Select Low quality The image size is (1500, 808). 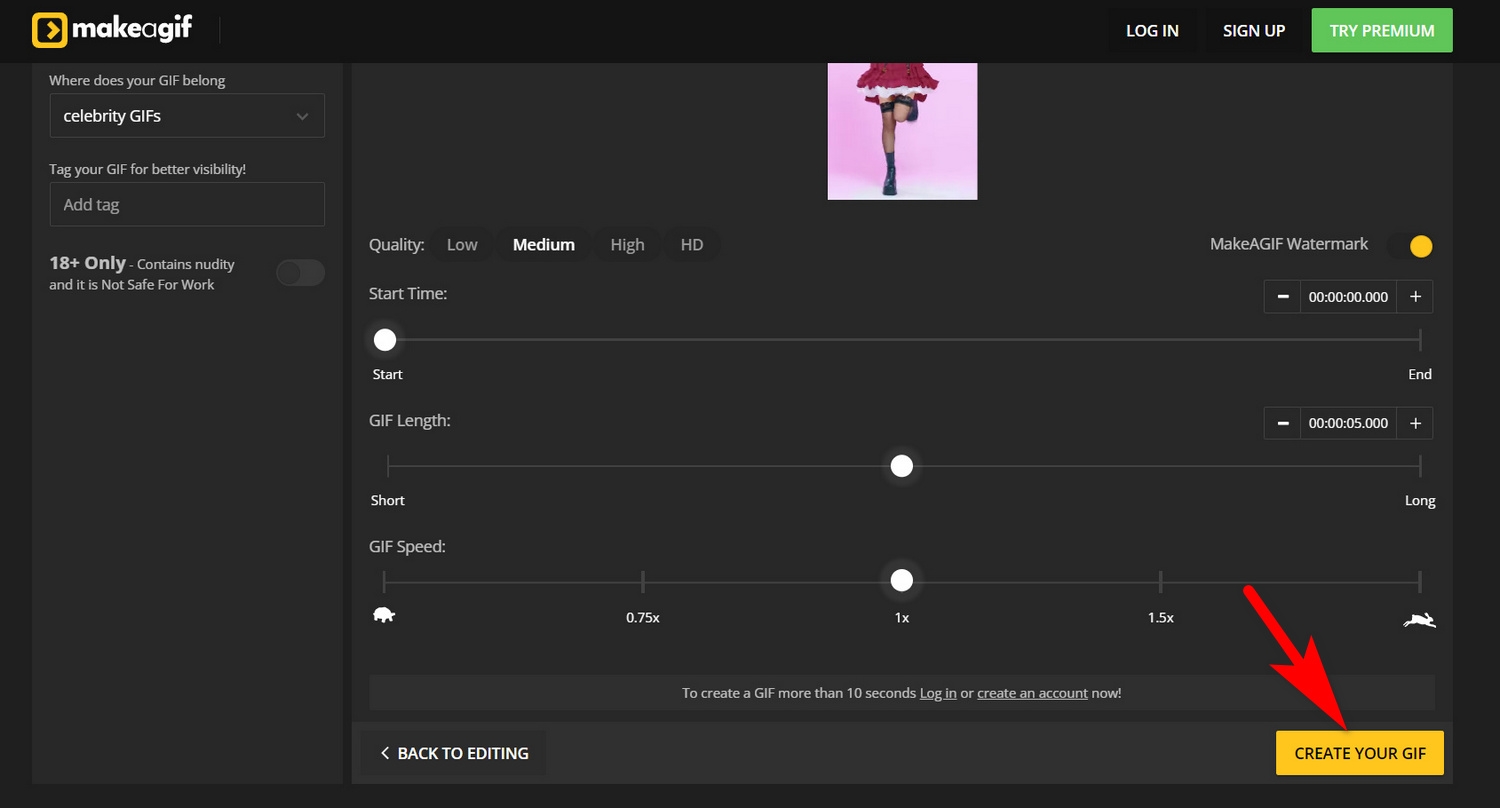pyautogui.click(x=462, y=245)
